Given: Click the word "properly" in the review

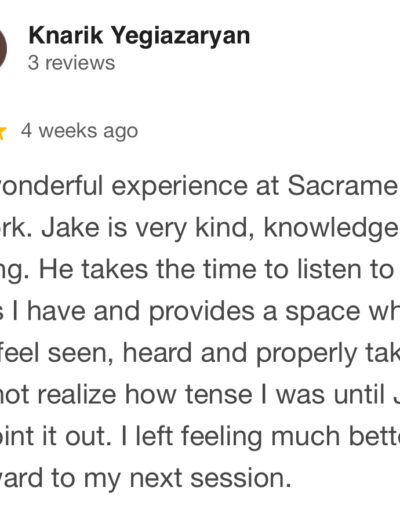Looking at the screenshot, I should [306, 354].
